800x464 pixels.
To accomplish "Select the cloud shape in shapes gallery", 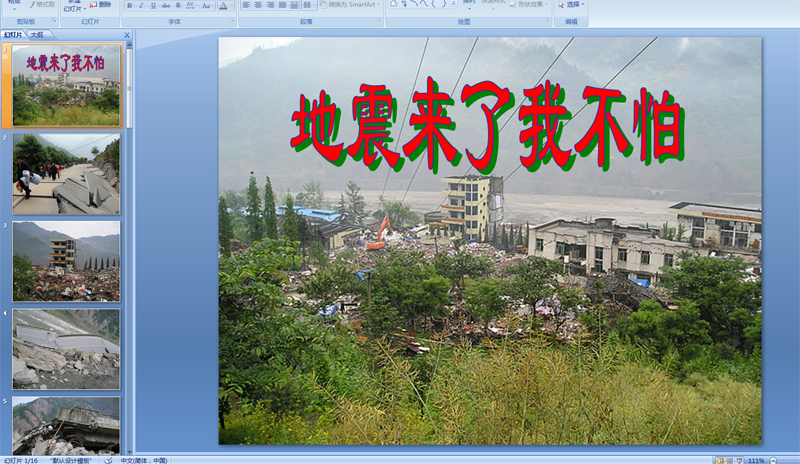I will pyautogui.click(x=394, y=4).
